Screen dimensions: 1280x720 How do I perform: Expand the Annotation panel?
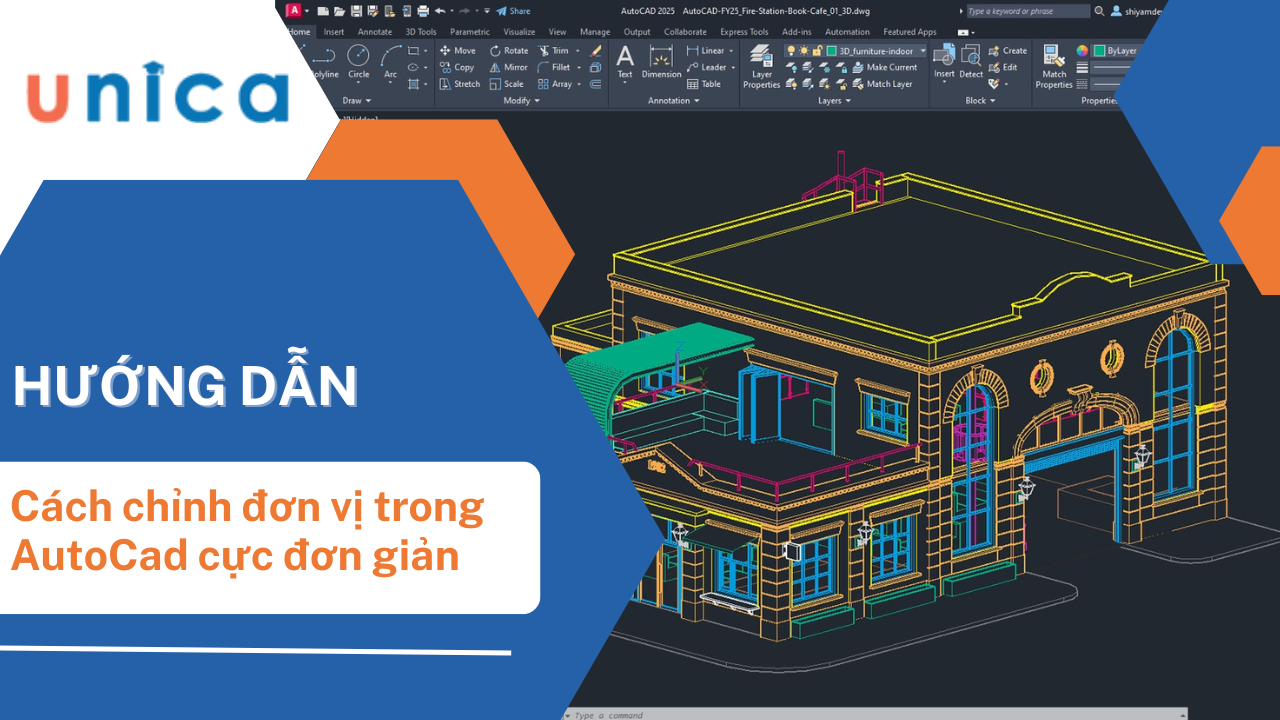(x=673, y=101)
